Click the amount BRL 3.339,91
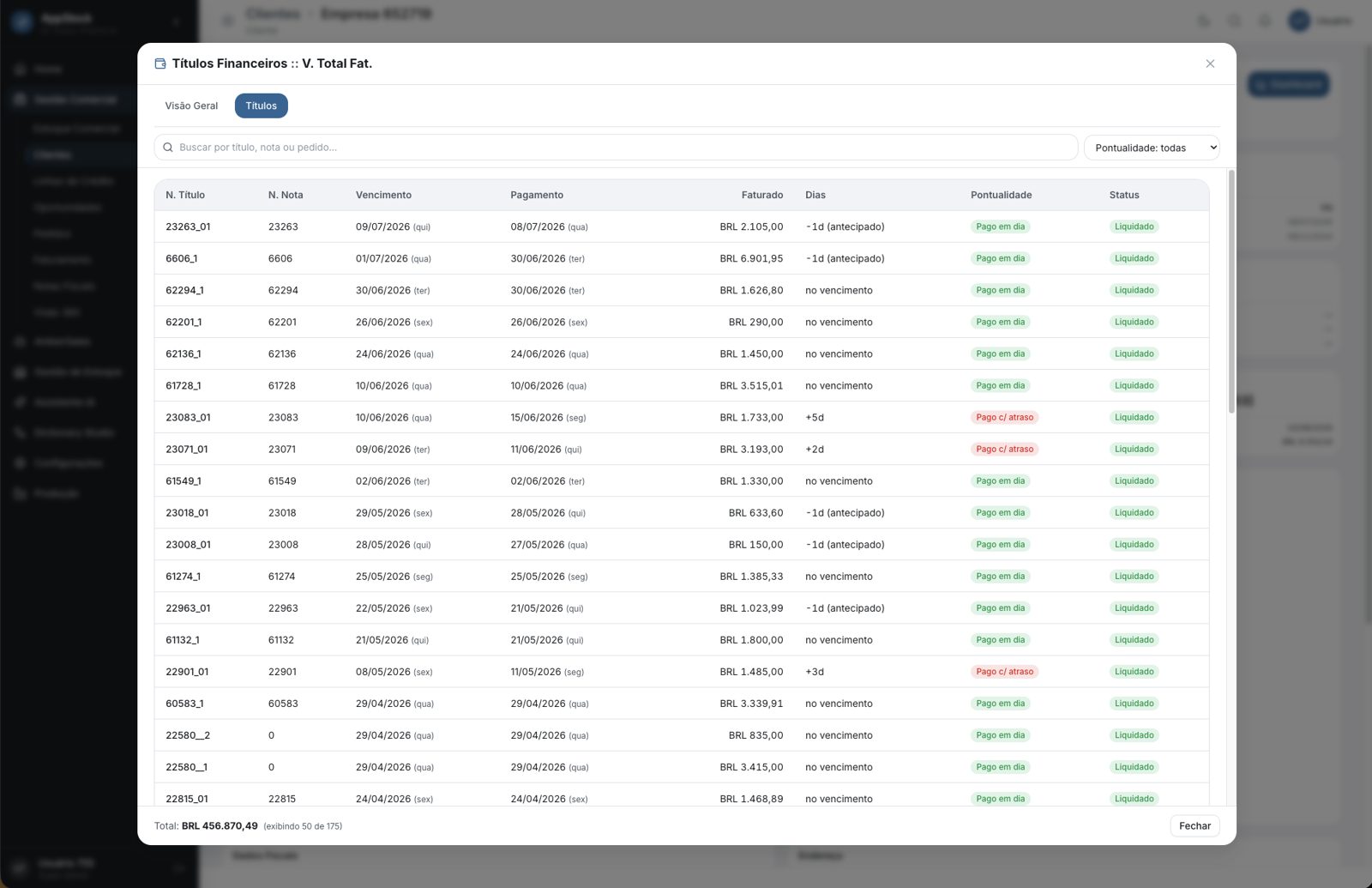1372x888 pixels. 751,703
